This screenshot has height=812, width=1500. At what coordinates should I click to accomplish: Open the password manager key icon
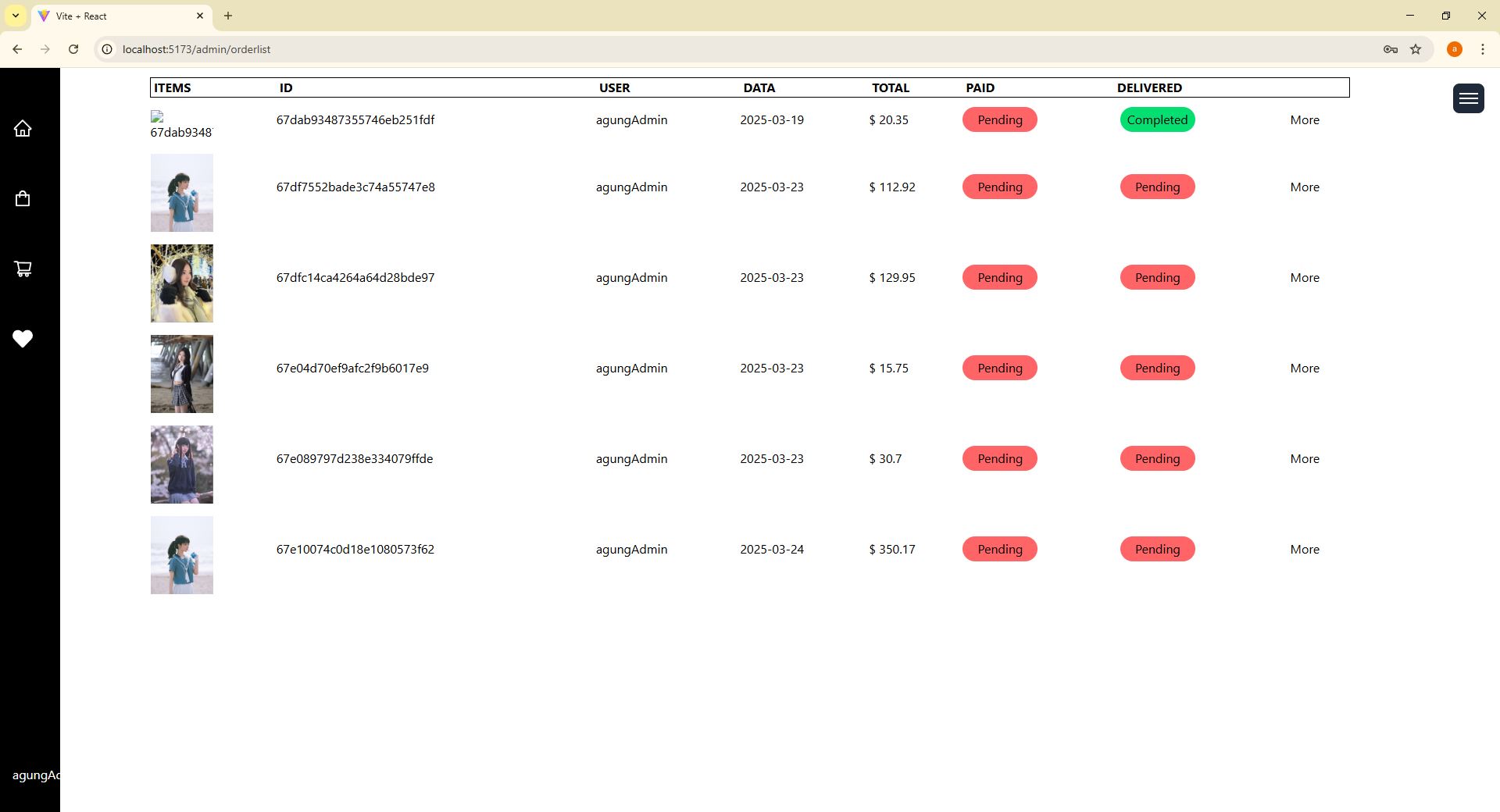1390,49
